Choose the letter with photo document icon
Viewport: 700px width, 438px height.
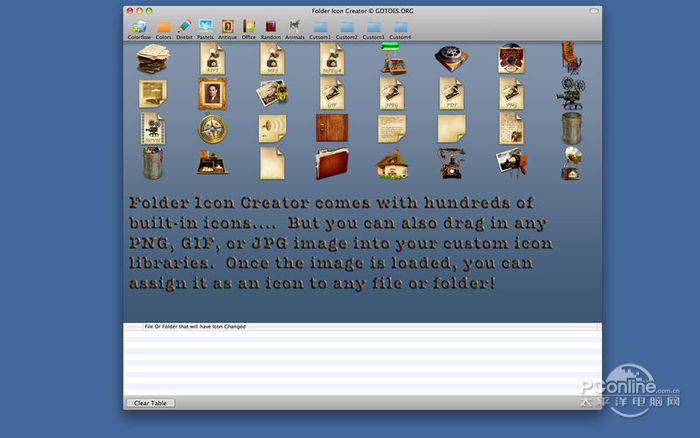click(511, 129)
